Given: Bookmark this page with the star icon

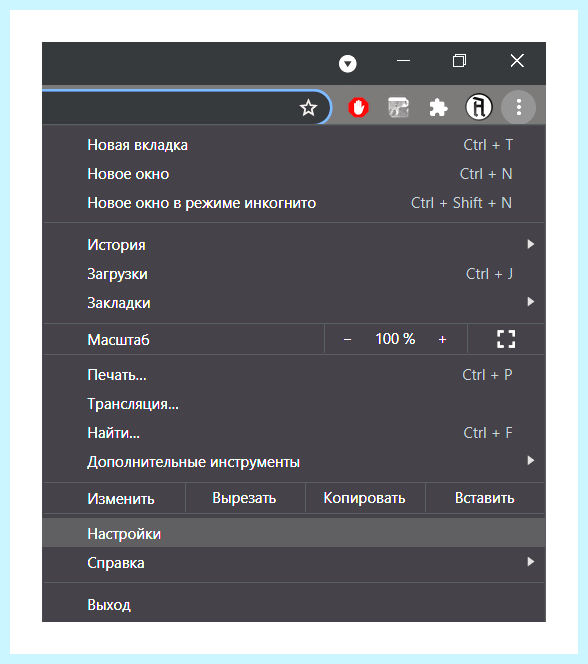Looking at the screenshot, I should click(x=308, y=108).
